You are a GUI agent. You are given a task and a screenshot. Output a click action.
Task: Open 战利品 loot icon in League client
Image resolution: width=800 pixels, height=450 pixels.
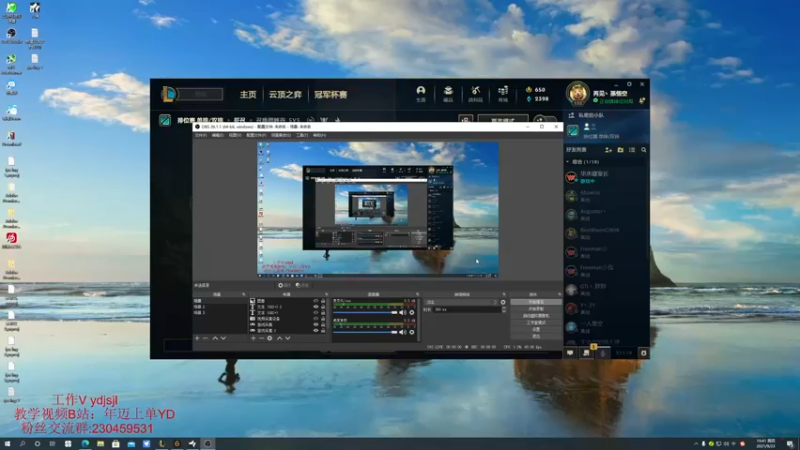point(476,91)
